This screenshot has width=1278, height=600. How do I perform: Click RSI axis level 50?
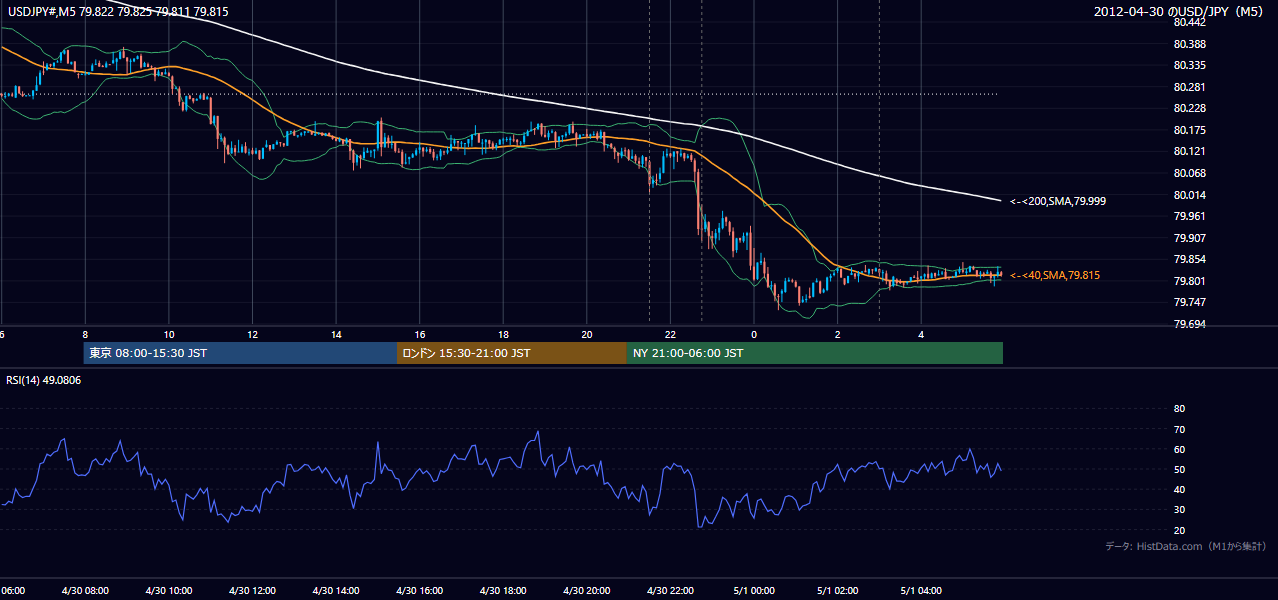coord(1179,469)
